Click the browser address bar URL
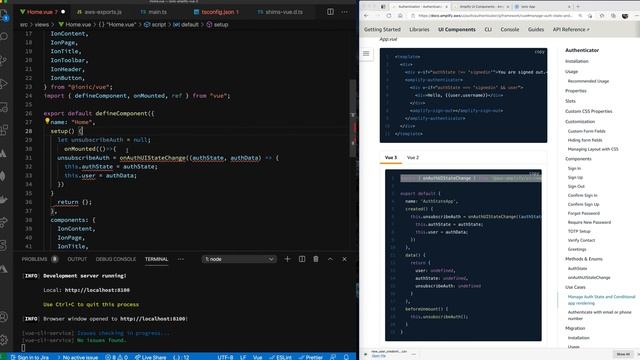 pos(495,16)
